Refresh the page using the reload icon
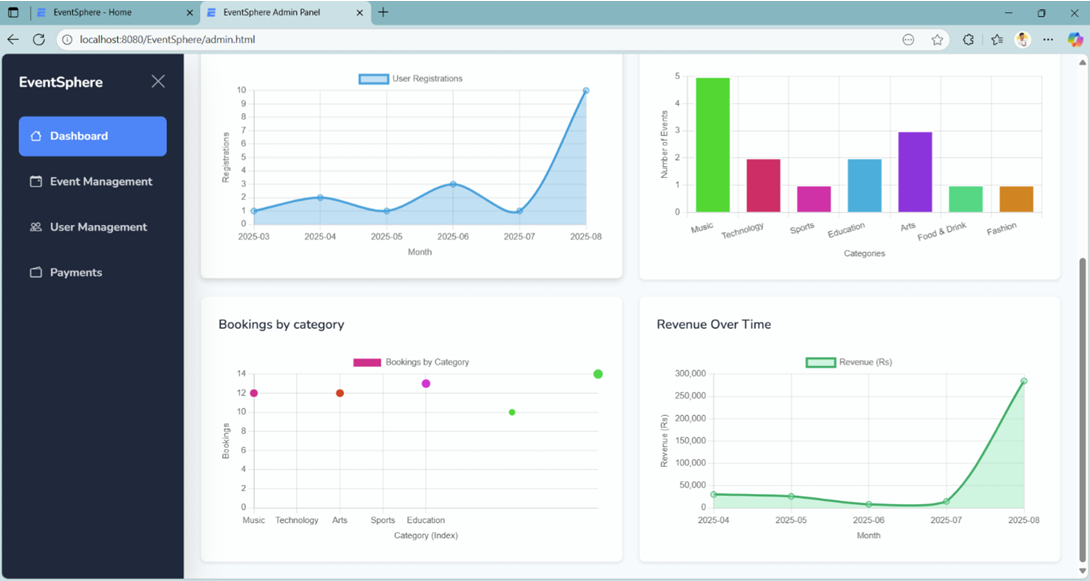 click(39, 40)
